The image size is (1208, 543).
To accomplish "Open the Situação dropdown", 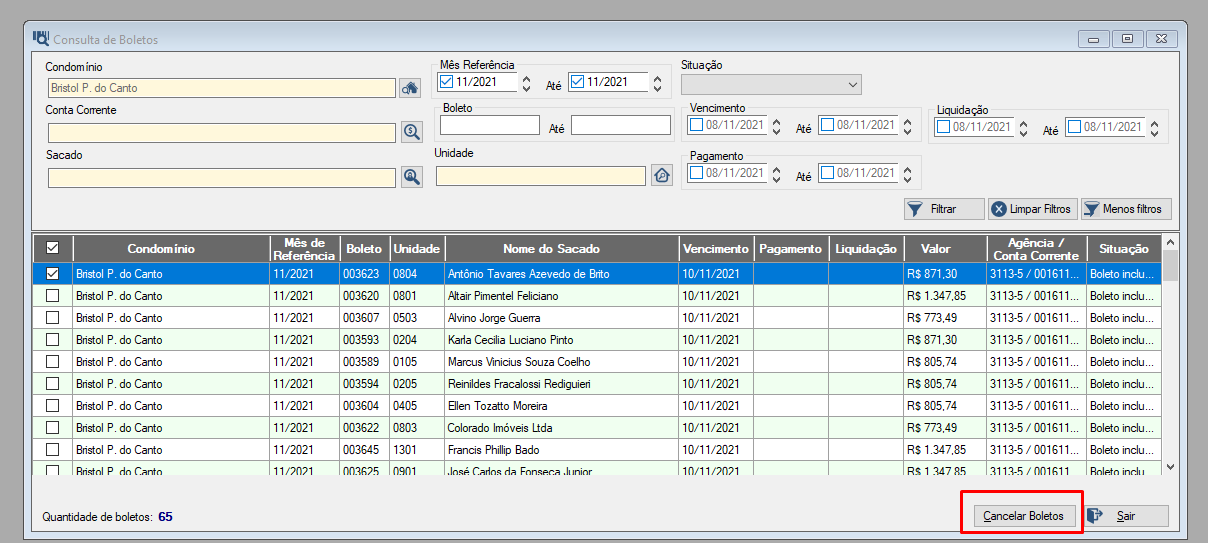I will coord(771,84).
